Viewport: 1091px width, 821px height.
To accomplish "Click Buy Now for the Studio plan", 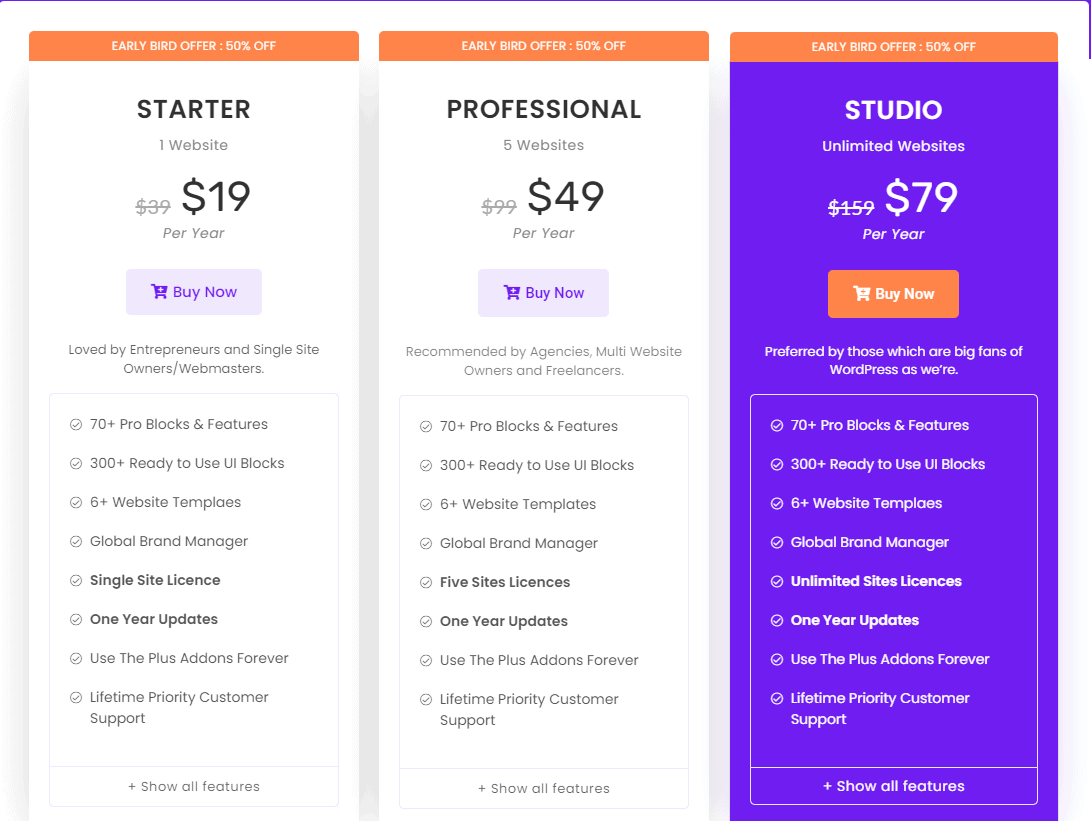I will pyautogui.click(x=893, y=294).
